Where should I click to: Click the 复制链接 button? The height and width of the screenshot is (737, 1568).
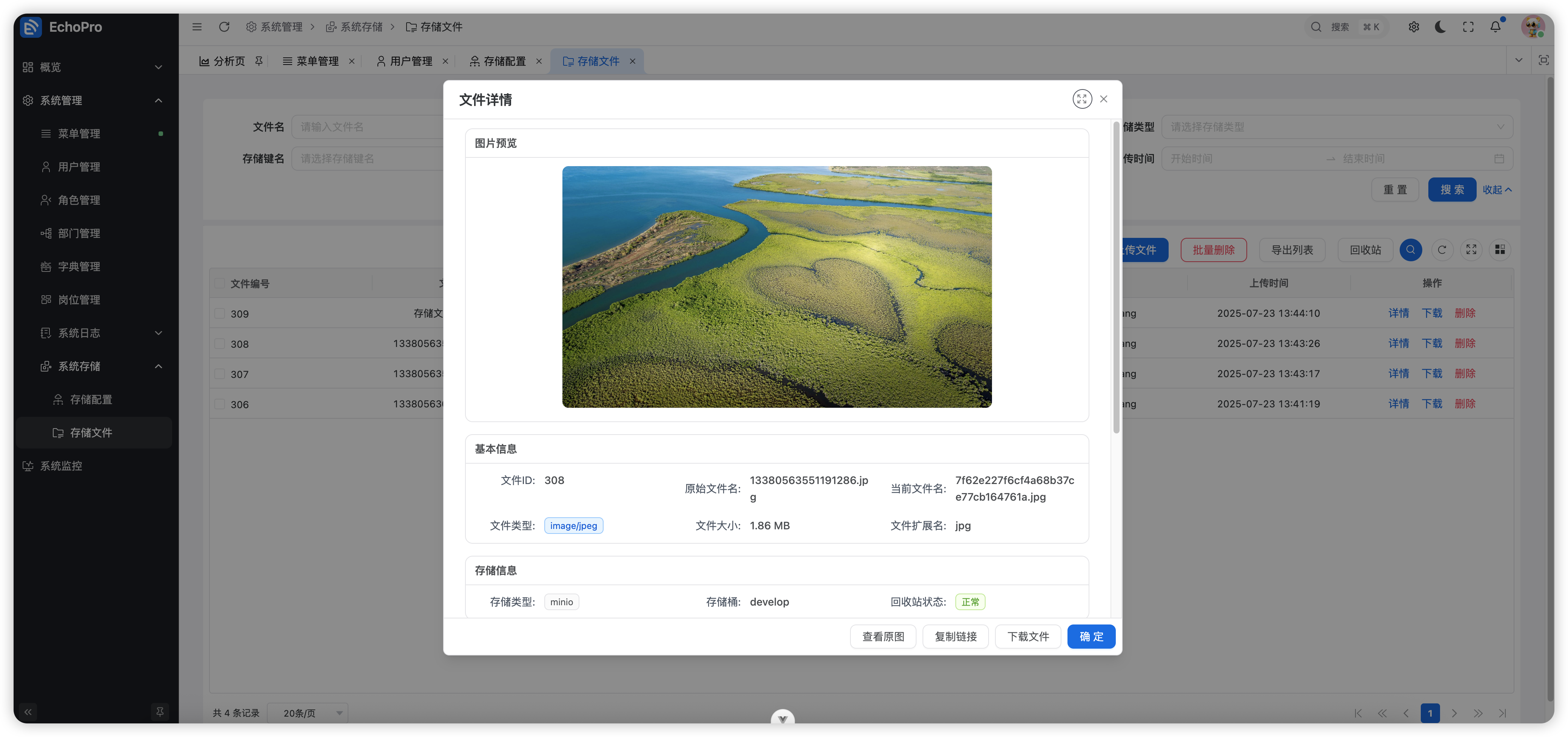(x=955, y=637)
